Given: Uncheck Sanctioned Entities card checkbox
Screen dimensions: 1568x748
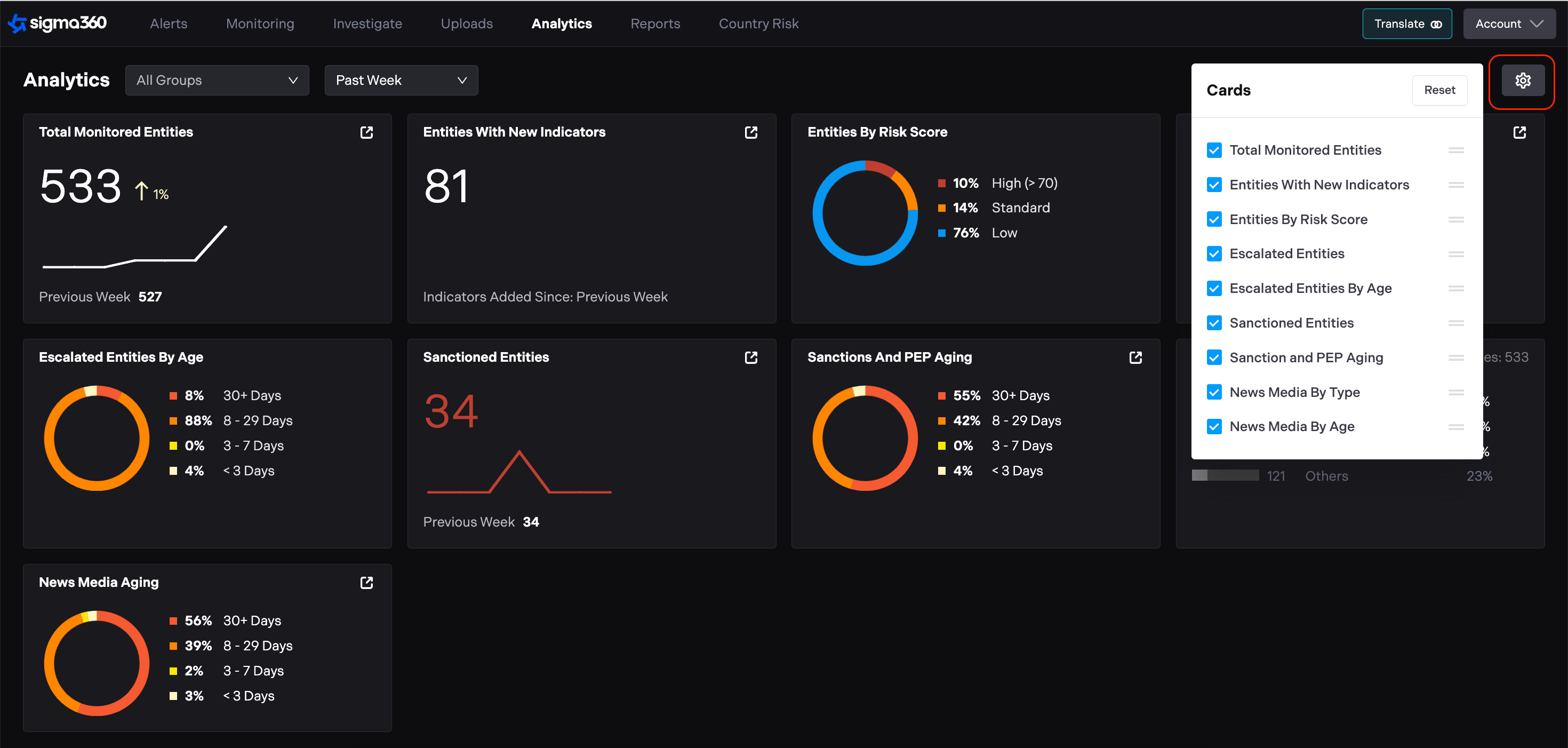Looking at the screenshot, I should [1214, 323].
